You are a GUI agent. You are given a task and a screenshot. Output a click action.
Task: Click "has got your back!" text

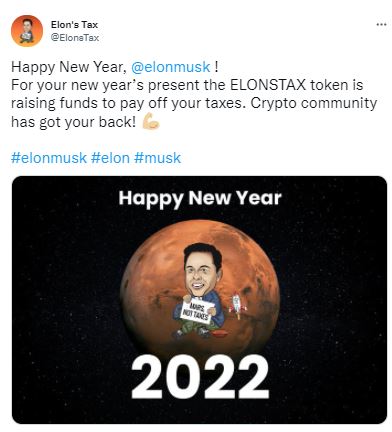coord(73,122)
